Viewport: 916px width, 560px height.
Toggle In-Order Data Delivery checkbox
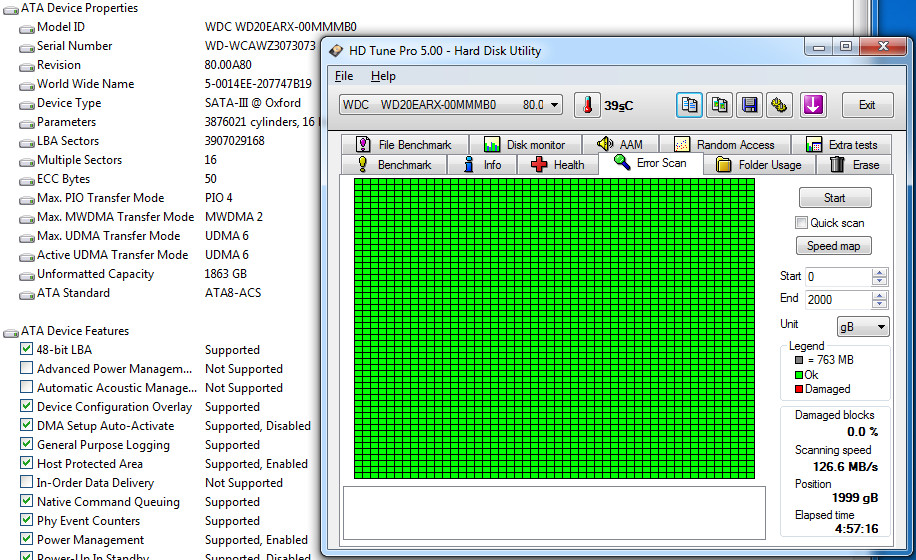tap(26, 482)
